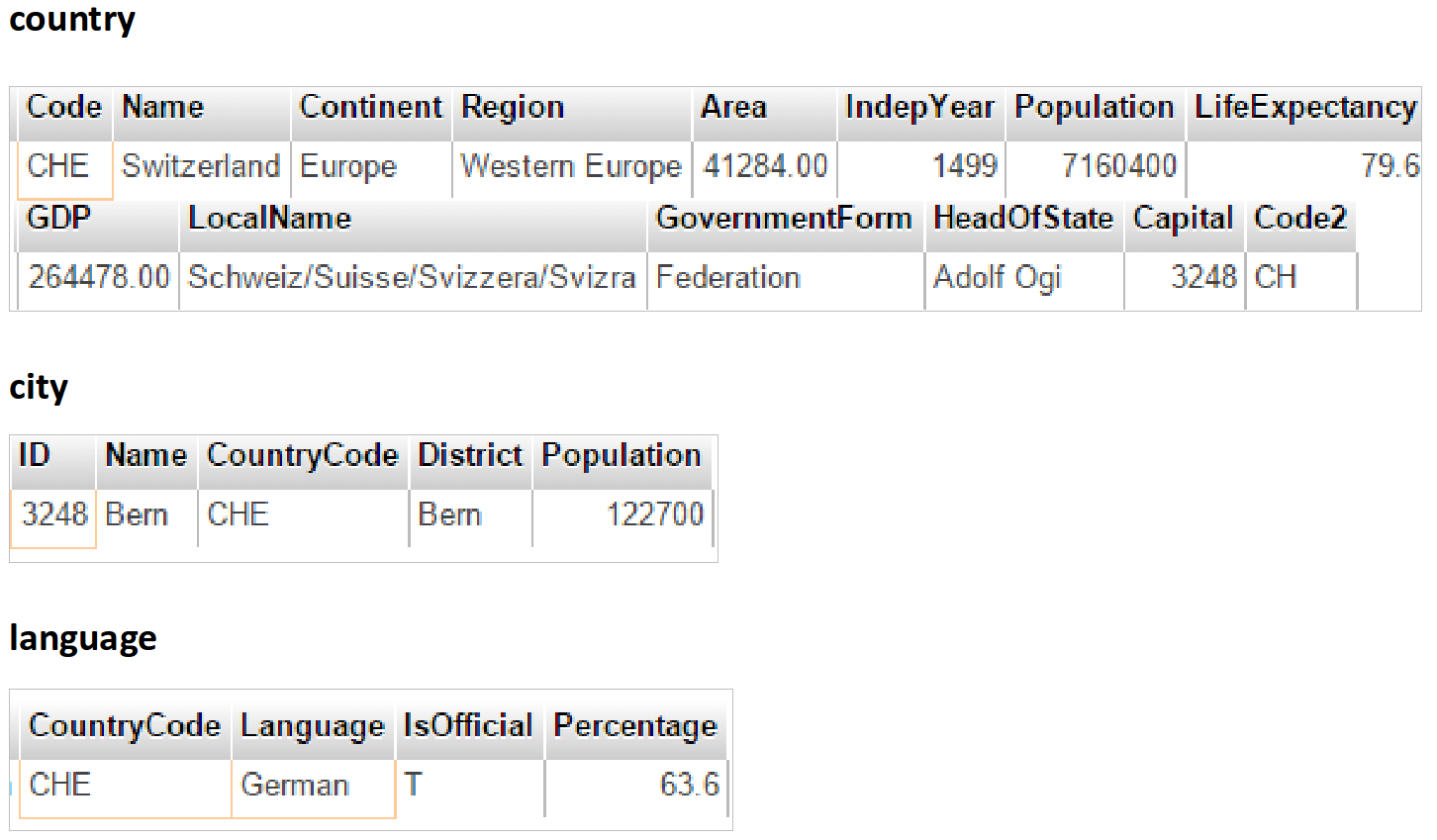Viewport: 1437px width, 840px height.
Task: Click the IsOfficial column header
Action: pos(468,726)
